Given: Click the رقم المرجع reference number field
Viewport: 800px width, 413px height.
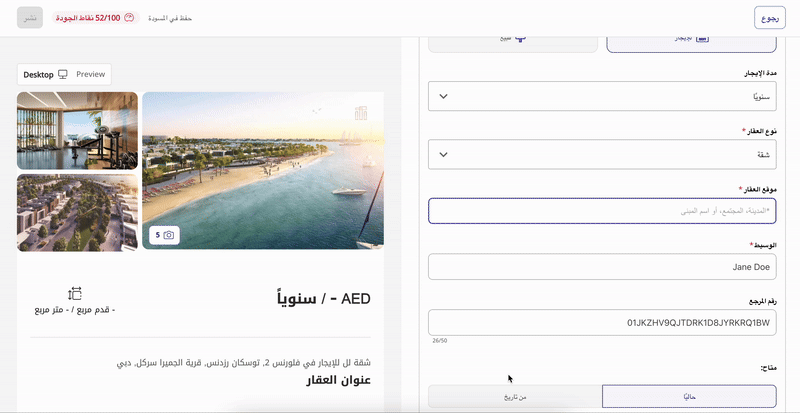Looking at the screenshot, I should pyautogui.click(x=602, y=323).
